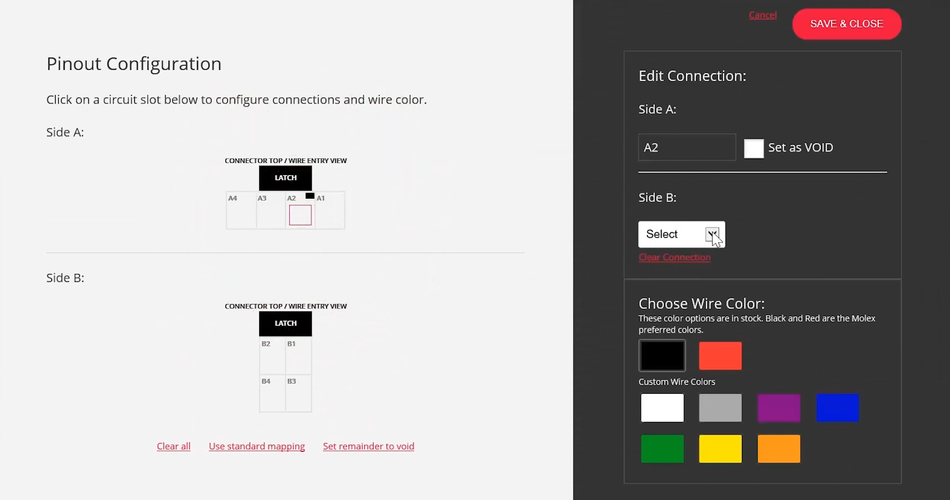Click the SAVE & CLOSE button
950x500 pixels.
click(x=846, y=24)
